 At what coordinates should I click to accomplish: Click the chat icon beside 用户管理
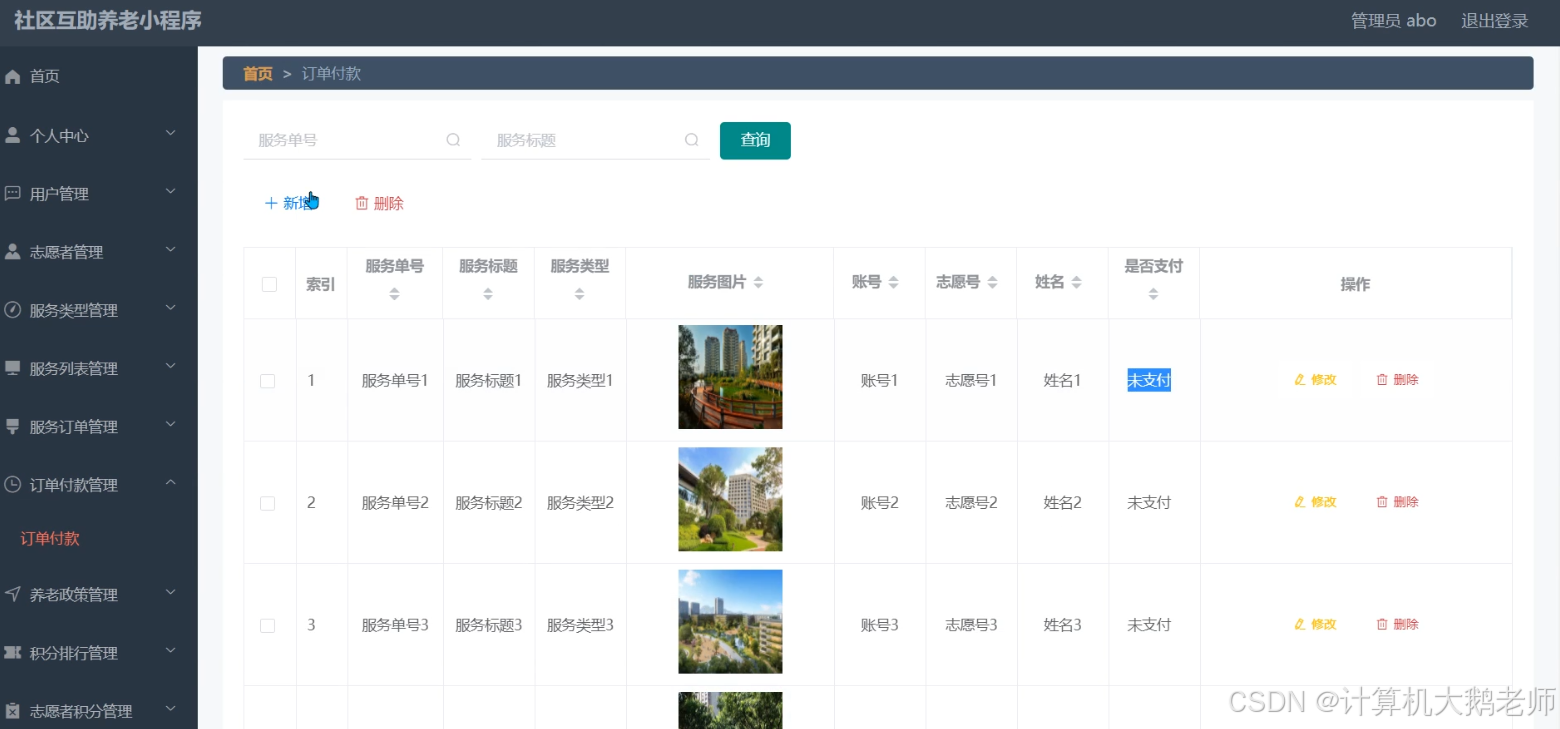(13, 193)
